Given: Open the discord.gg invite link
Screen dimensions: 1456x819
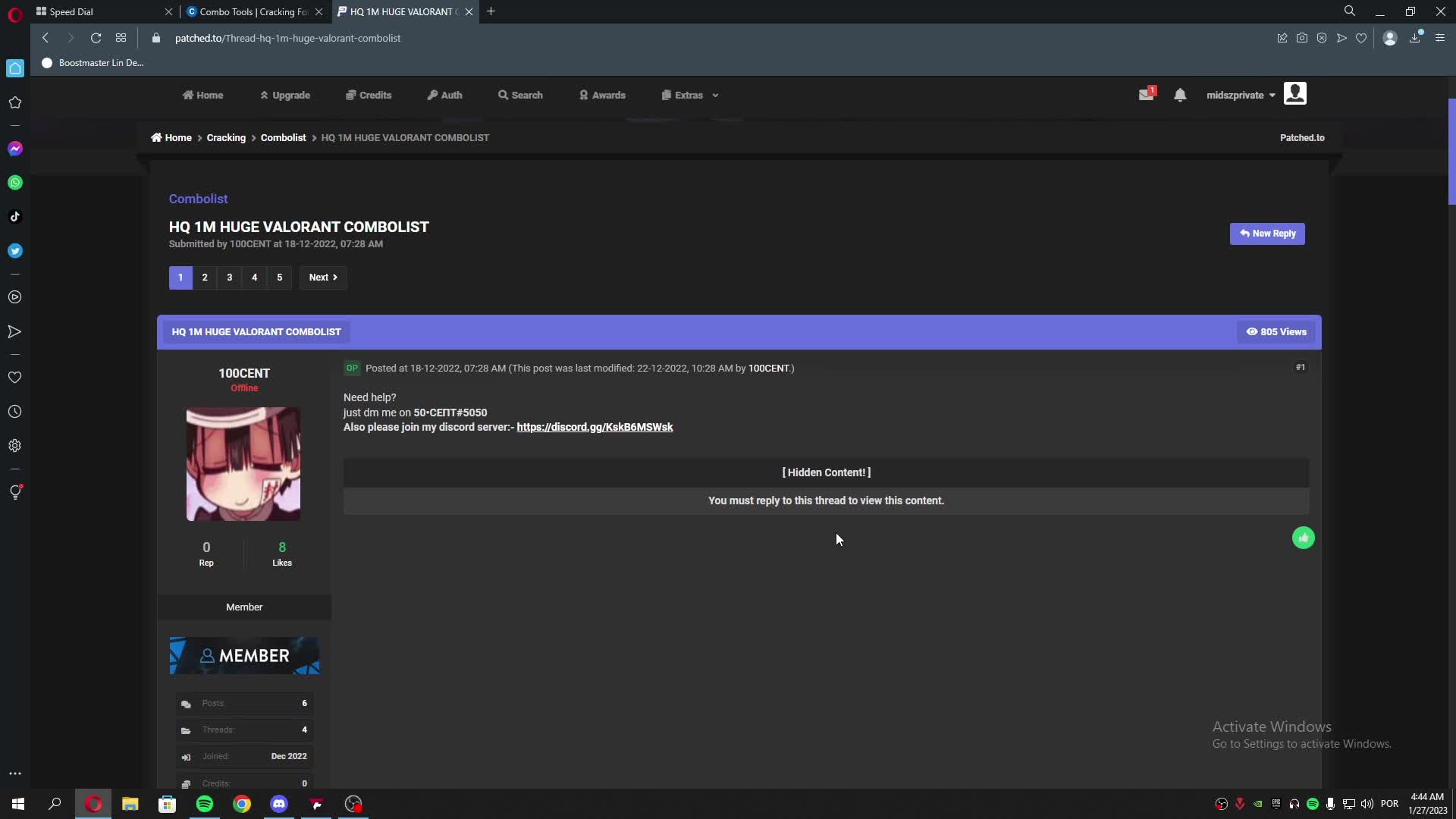Looking at the screenshot, I should pyautogui.click(x=595, y=427).
